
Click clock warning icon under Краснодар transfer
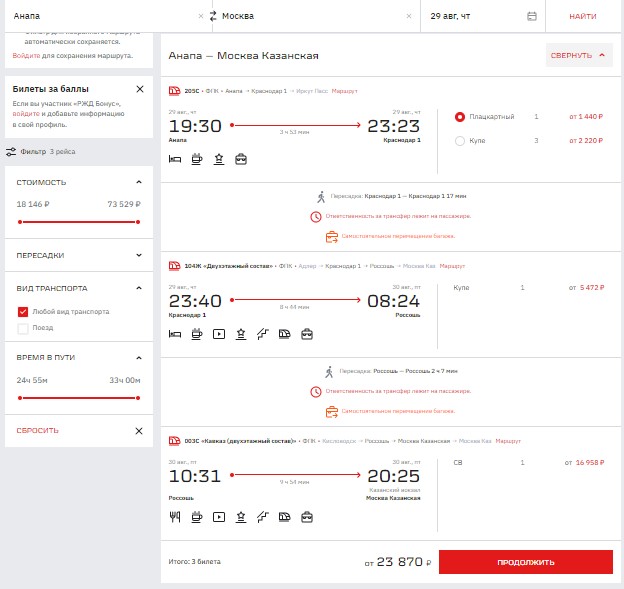pos(316,217)
